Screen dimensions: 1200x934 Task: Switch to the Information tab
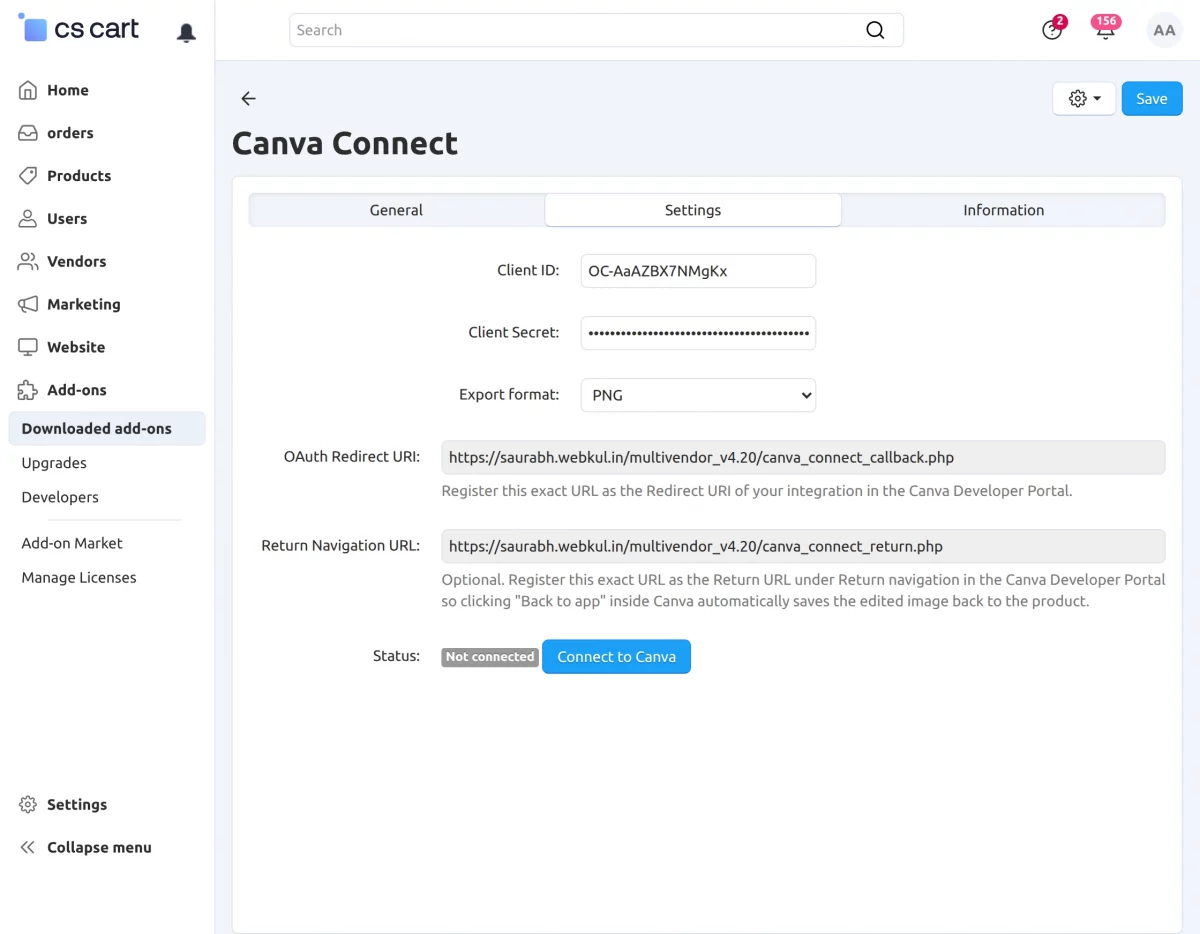[x=1003, y=210]
